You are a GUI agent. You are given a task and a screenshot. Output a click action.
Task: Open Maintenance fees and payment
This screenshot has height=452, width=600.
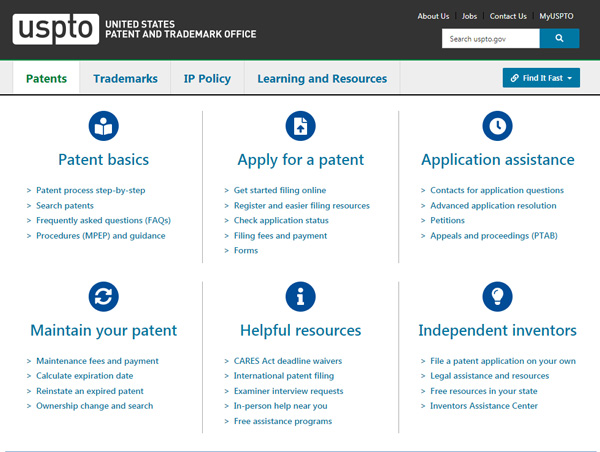(97, 361)
